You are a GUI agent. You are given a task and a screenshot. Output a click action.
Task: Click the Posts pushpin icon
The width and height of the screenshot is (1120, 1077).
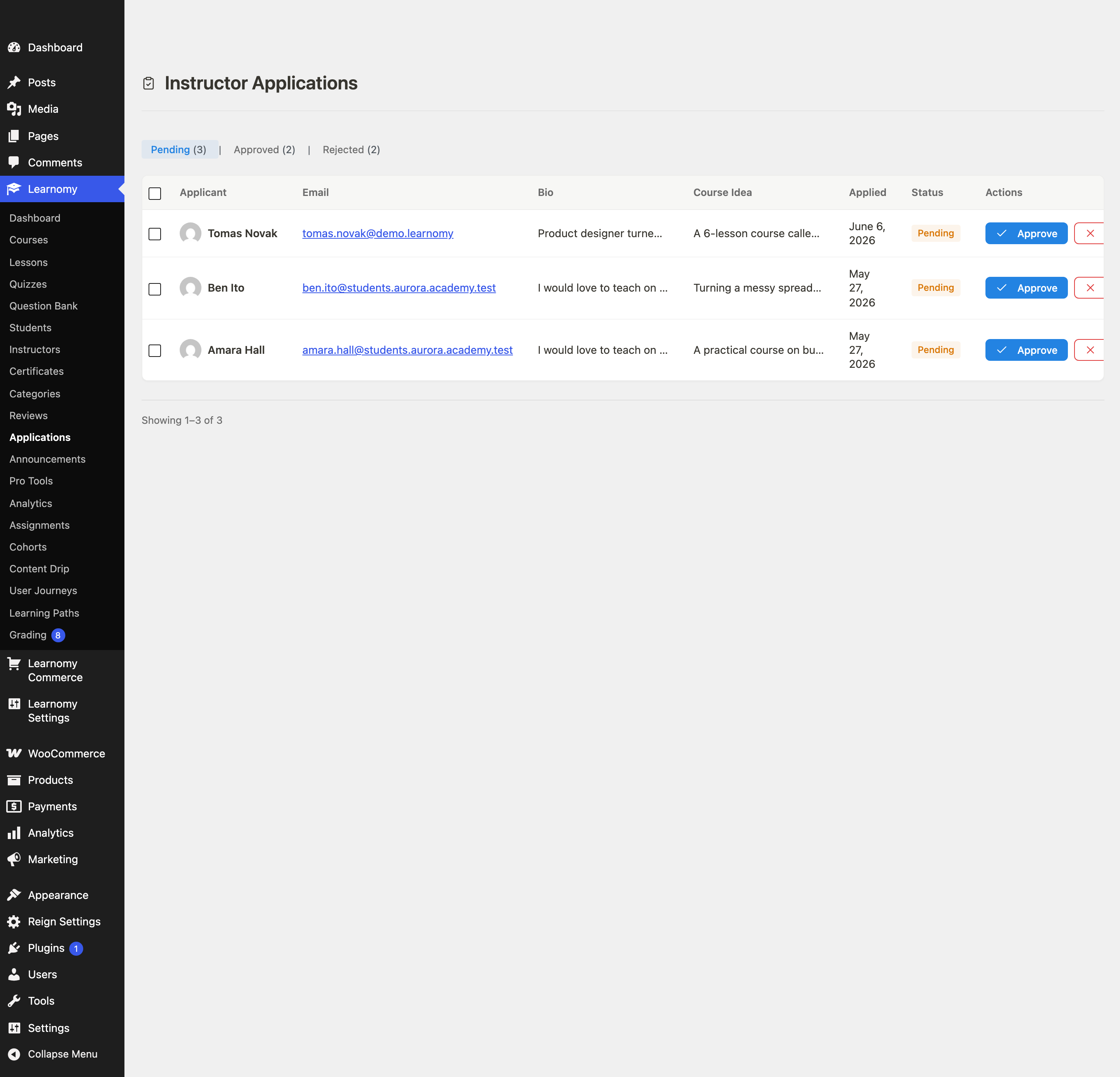point(14,82)
